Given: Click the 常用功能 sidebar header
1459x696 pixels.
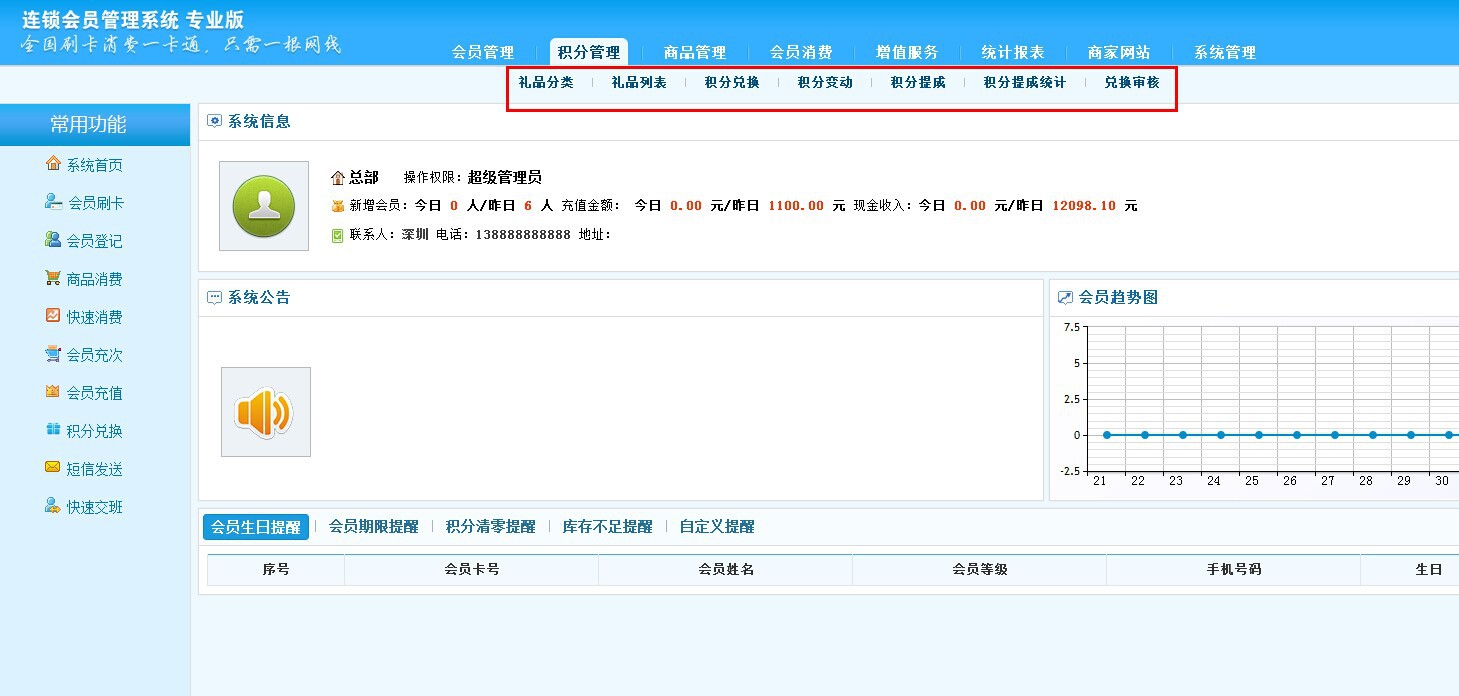Looking at the screenshot, I should [95, 125].
